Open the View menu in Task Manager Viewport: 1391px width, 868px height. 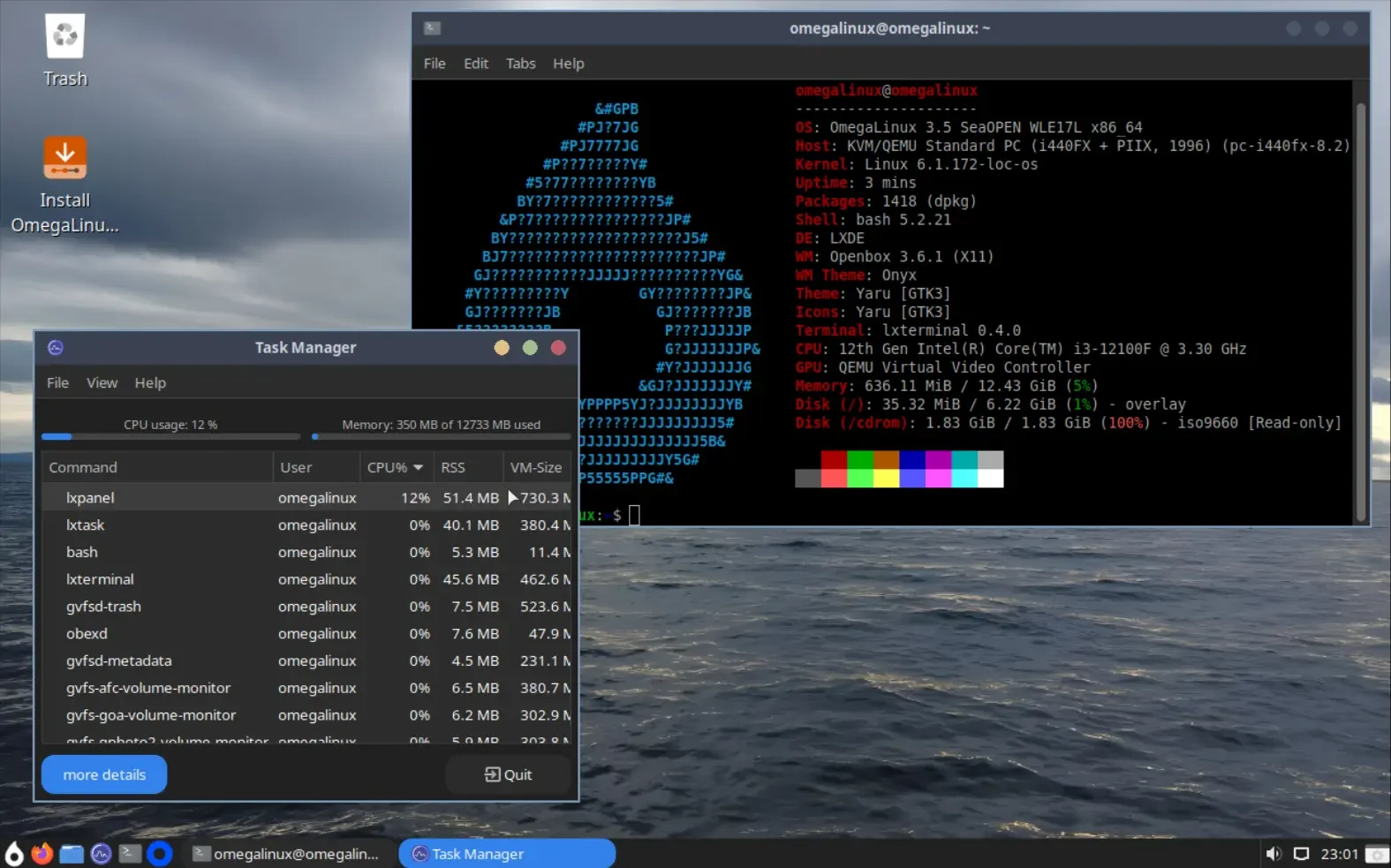point(102,382)
